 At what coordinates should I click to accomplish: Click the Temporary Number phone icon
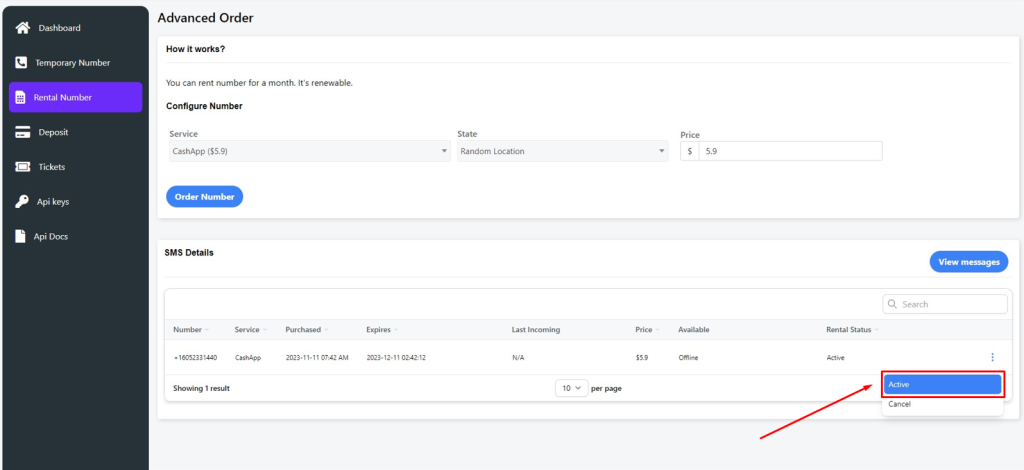pyautogui.click(x=21, y=62)
